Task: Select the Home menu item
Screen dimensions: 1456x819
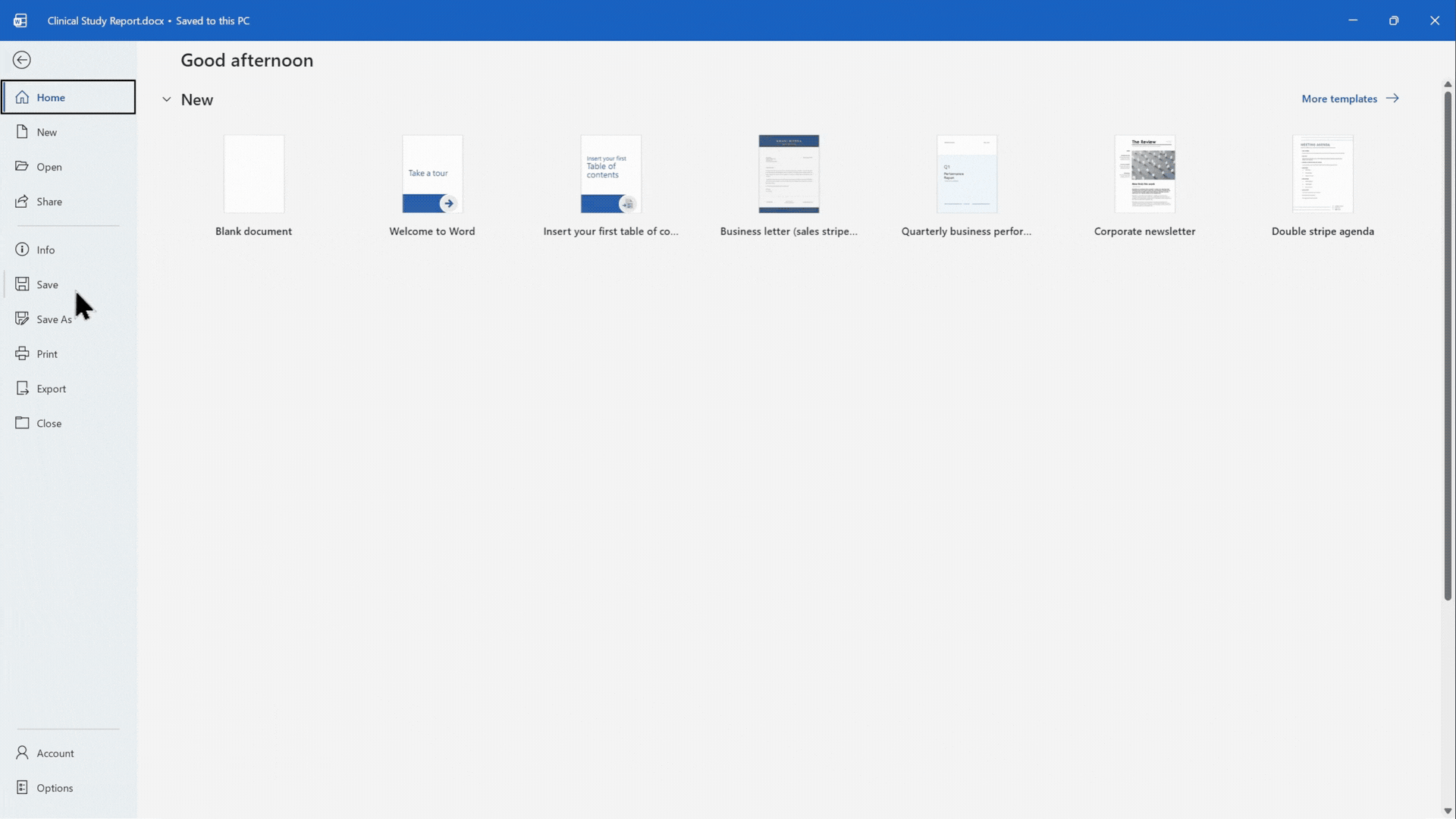Action: coord(68,97)
